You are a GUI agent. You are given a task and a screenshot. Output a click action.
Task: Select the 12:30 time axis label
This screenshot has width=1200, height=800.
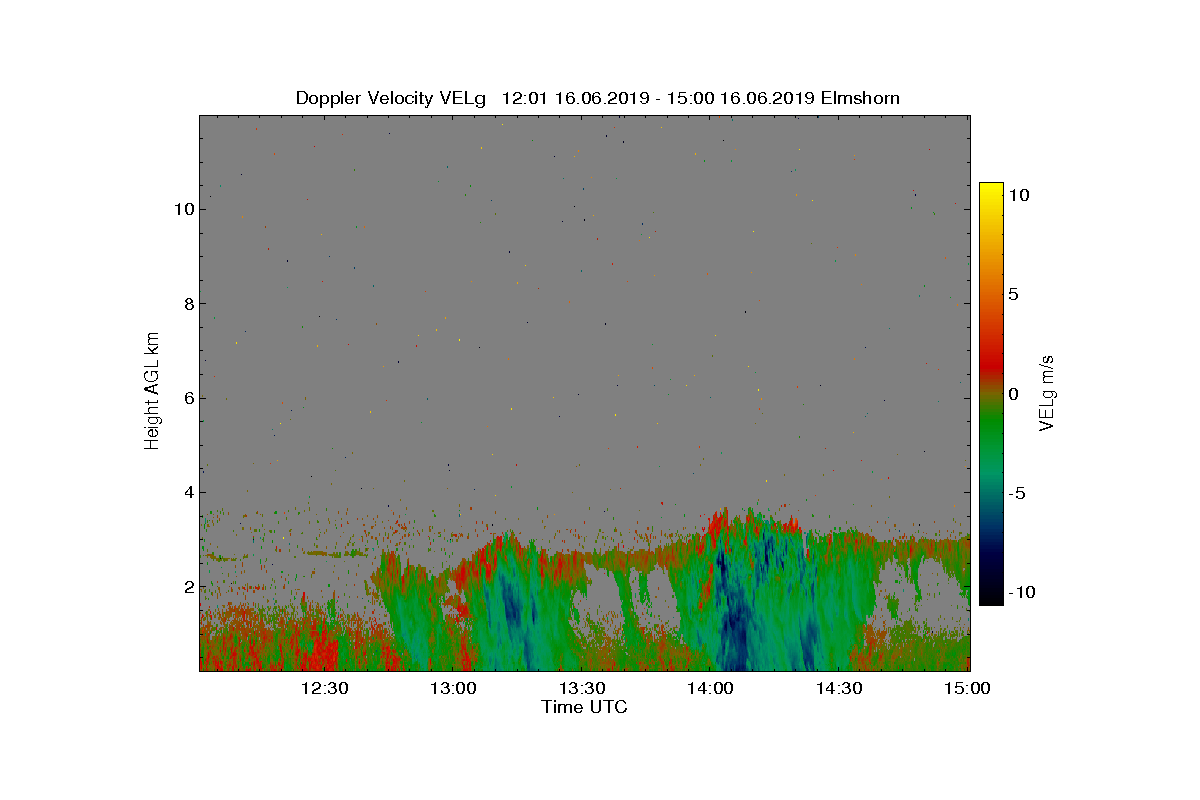(x=324, y=688)
